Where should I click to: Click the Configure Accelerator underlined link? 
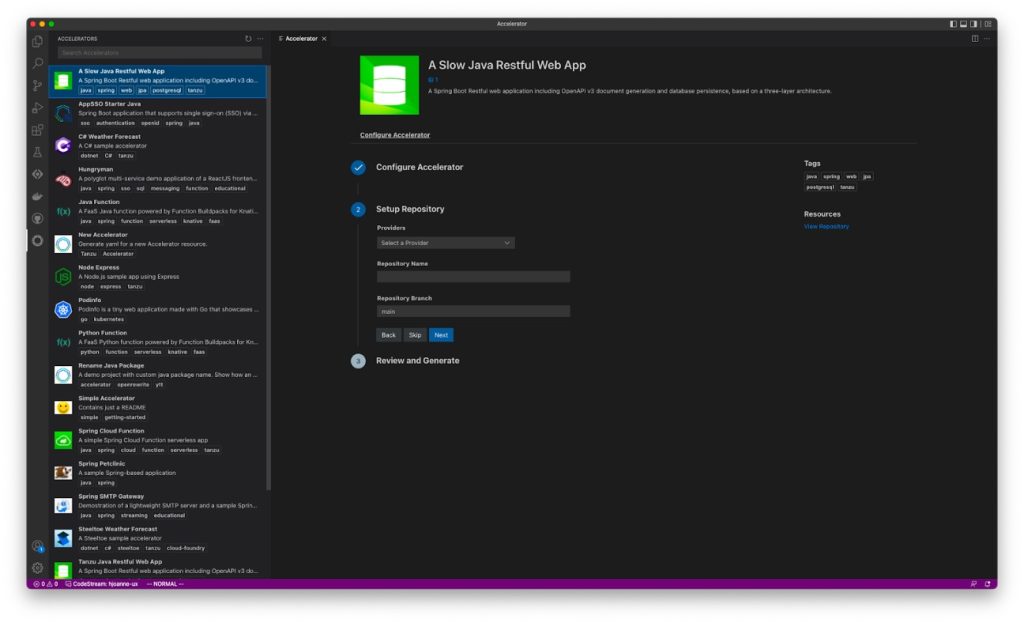394,135
